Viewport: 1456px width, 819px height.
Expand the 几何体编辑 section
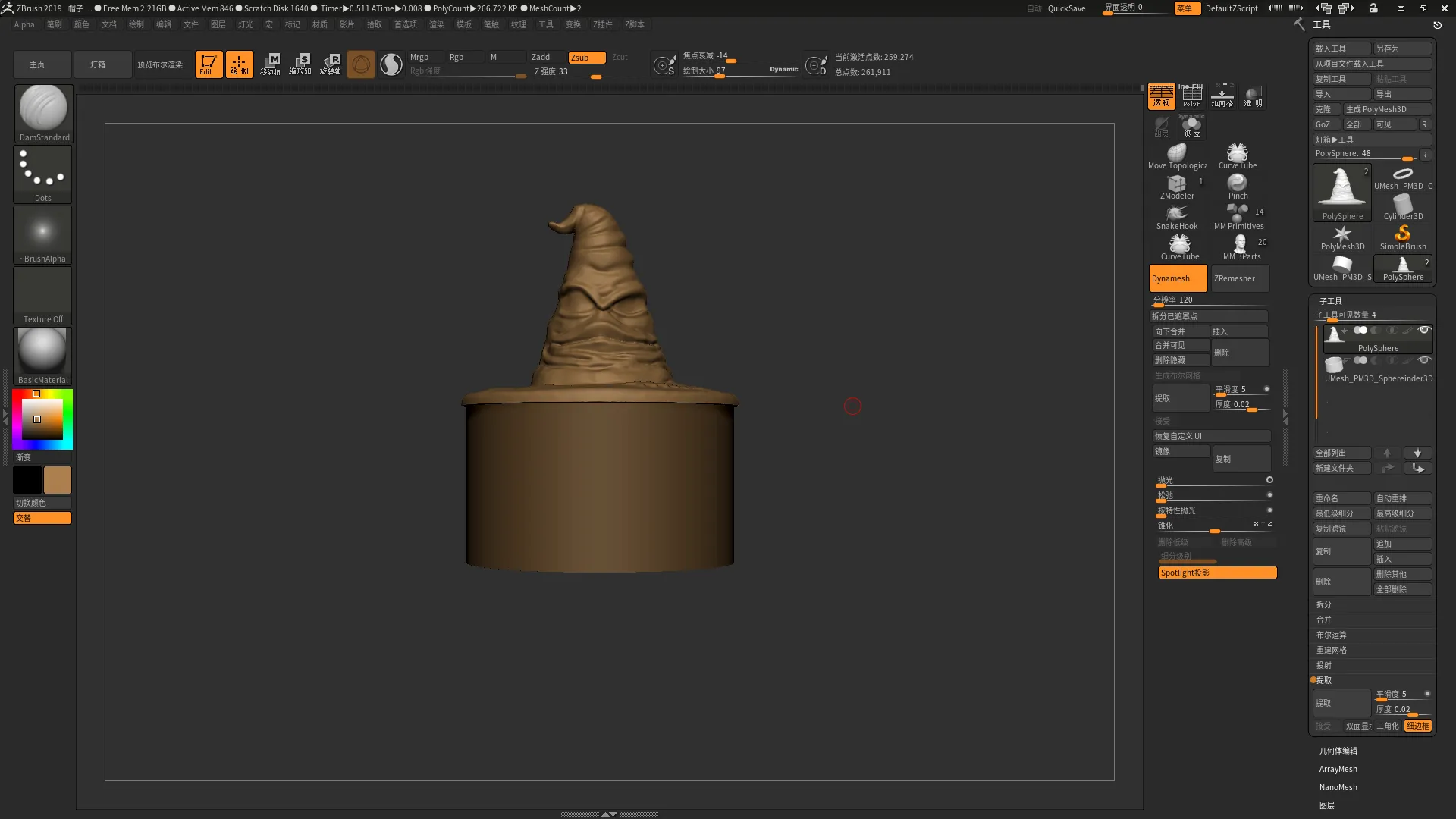pos(1338,751)
